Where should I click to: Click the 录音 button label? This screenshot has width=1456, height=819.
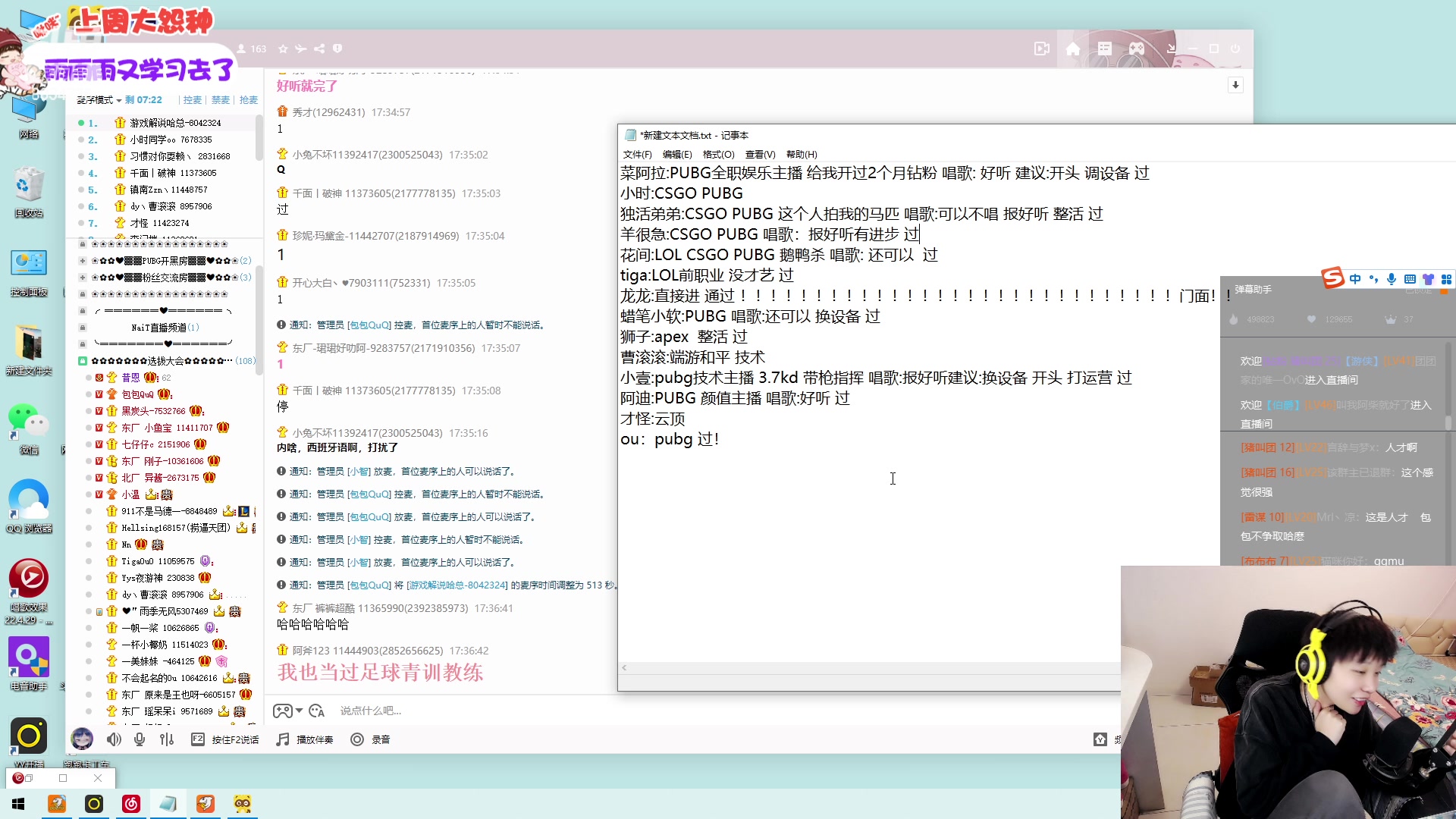pyautogui.click(x=381, y=739)
